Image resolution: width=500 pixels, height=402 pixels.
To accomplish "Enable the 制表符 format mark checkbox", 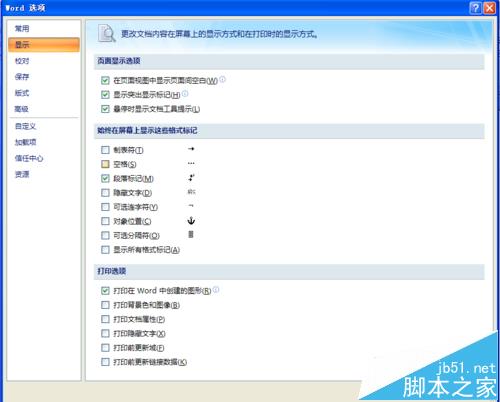I will (x=105, y=150).
